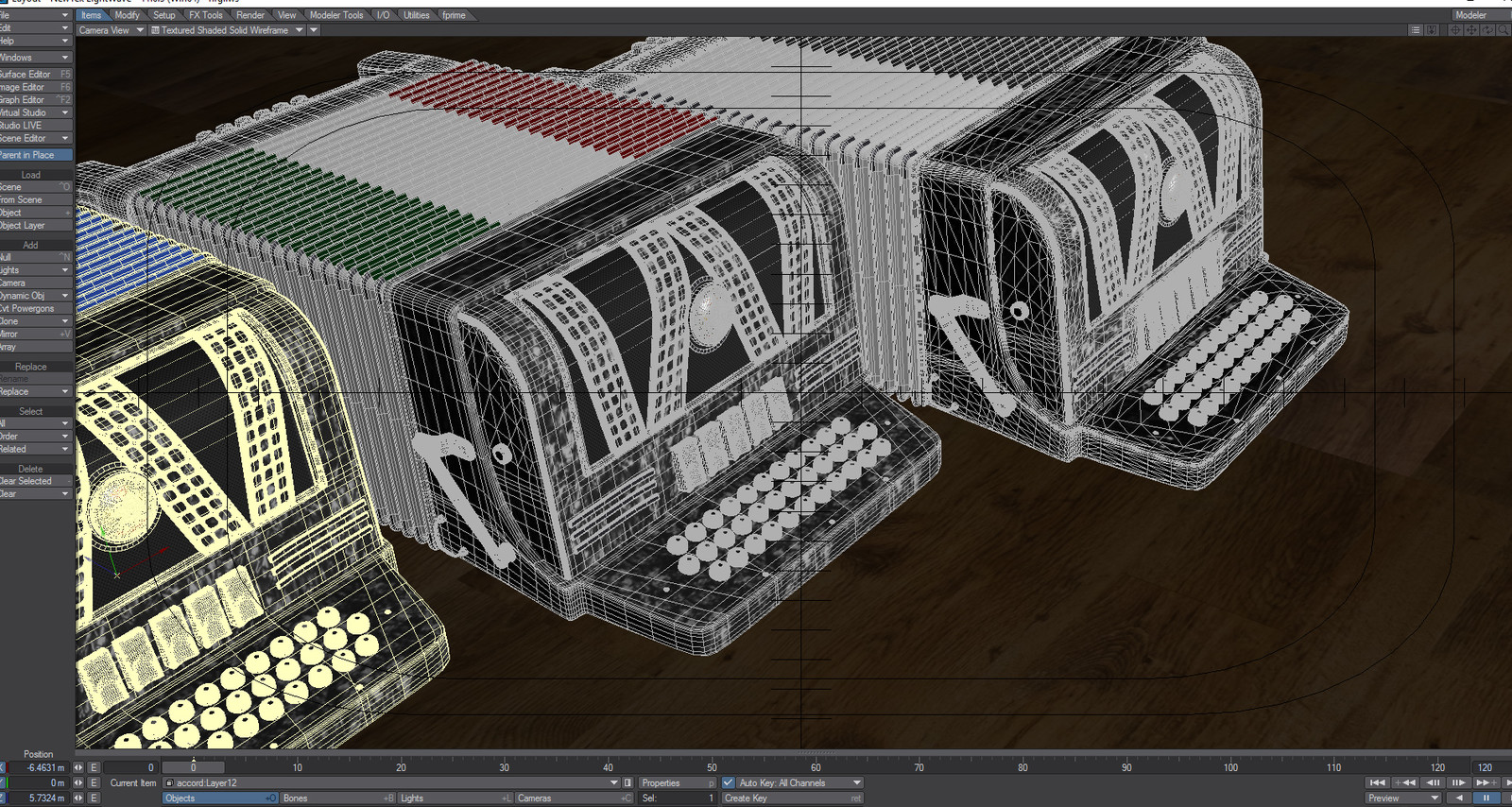The width and height of the screenshot is (1512, 807).
Task: Click the viewport drop-to-ground icon
Action: 1432,30
